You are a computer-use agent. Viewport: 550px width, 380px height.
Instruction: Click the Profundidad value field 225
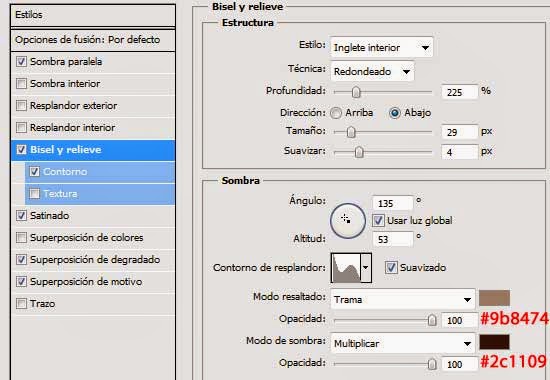pos(460,92)
